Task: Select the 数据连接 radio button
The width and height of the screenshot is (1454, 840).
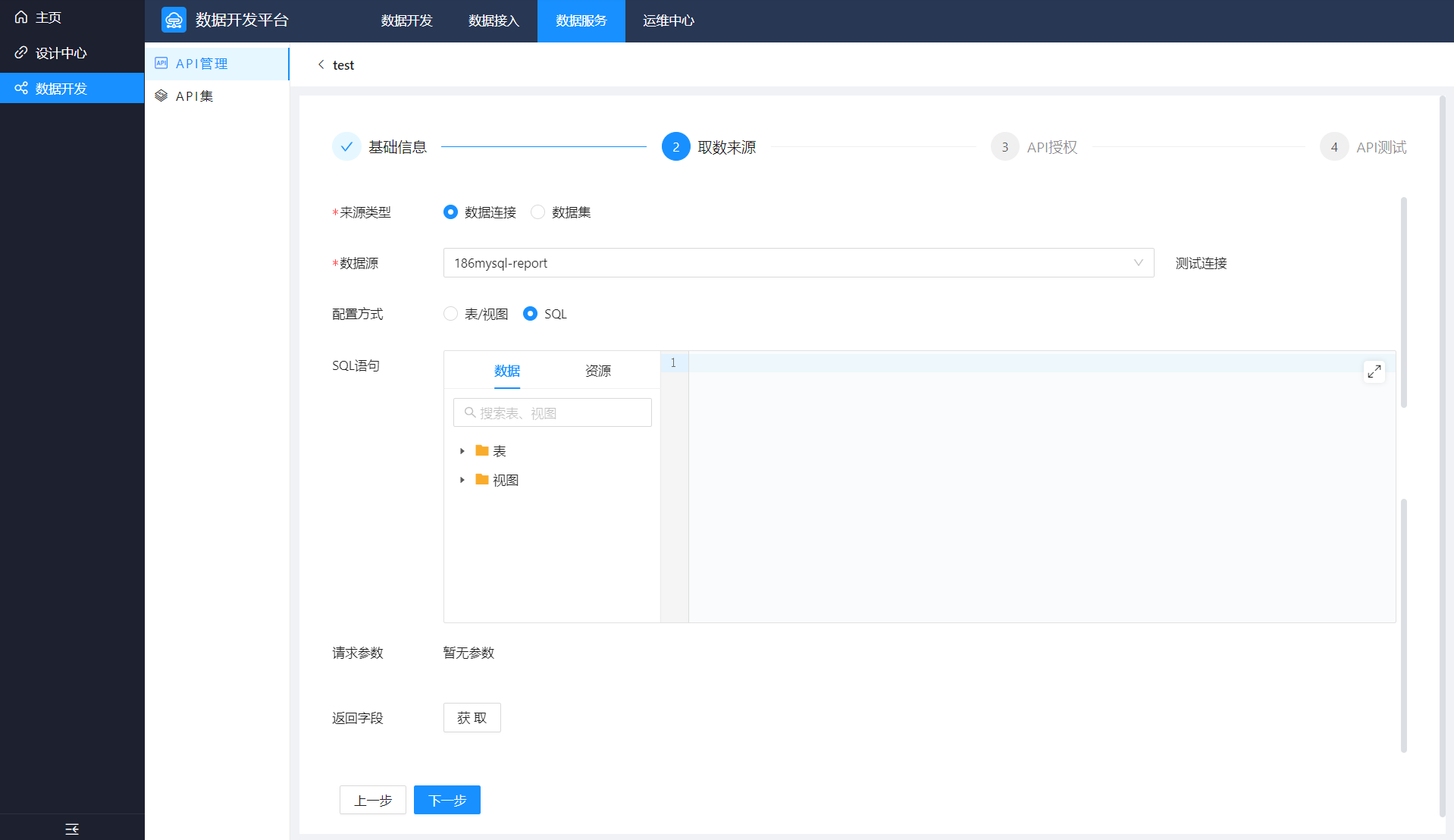Action: click(x=450, y=212)
